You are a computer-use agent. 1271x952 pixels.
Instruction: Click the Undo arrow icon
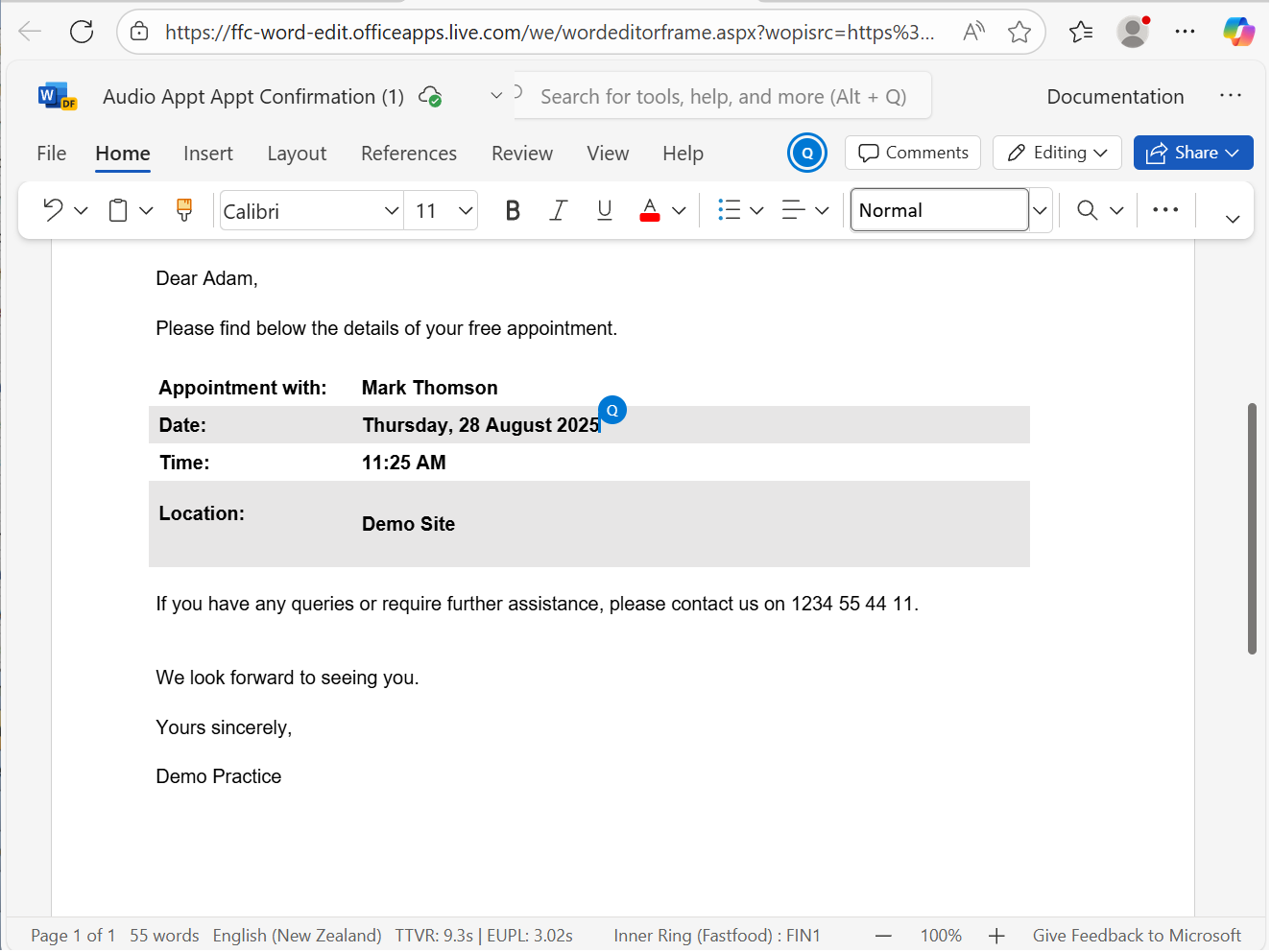[x=53, y=210]
